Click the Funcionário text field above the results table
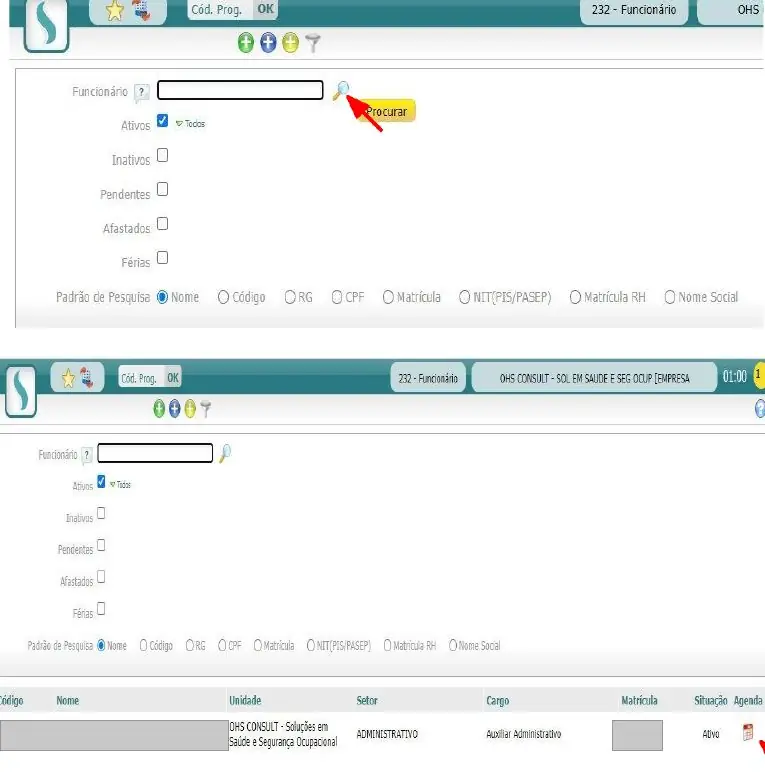The image size is (765, 780). pos(155,453)
